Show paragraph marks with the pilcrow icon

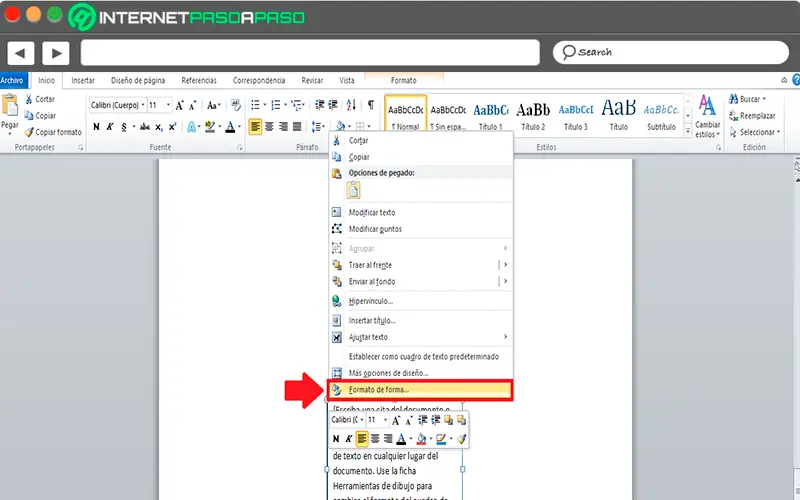370,105
